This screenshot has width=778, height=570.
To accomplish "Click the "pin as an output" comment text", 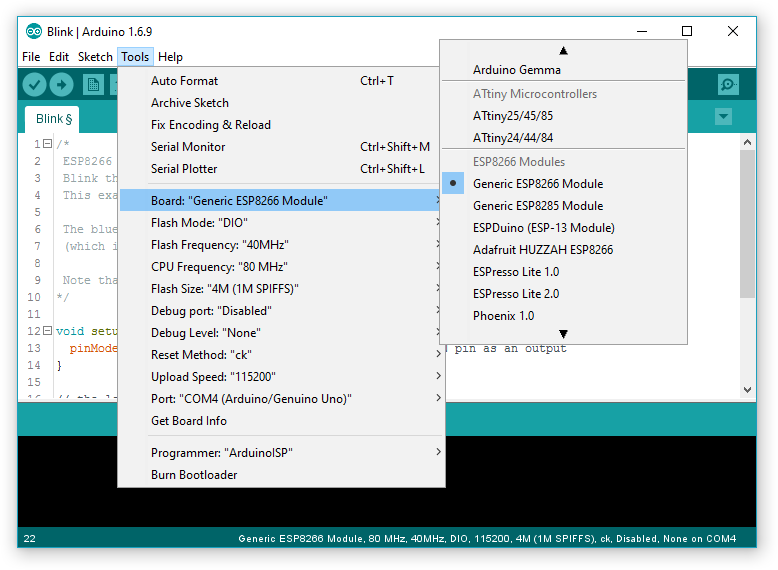I will [511, 349].
